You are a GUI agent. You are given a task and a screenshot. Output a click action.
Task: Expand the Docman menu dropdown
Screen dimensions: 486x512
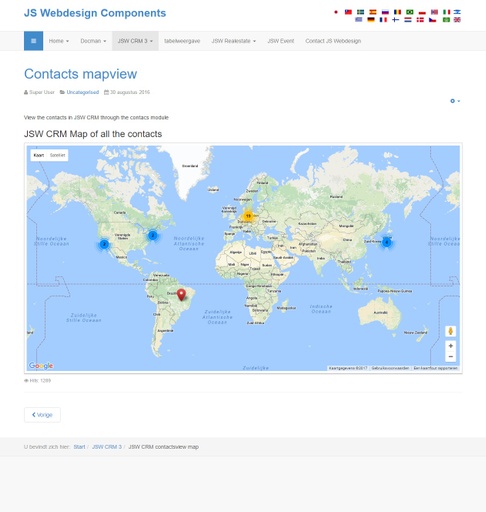93,41
